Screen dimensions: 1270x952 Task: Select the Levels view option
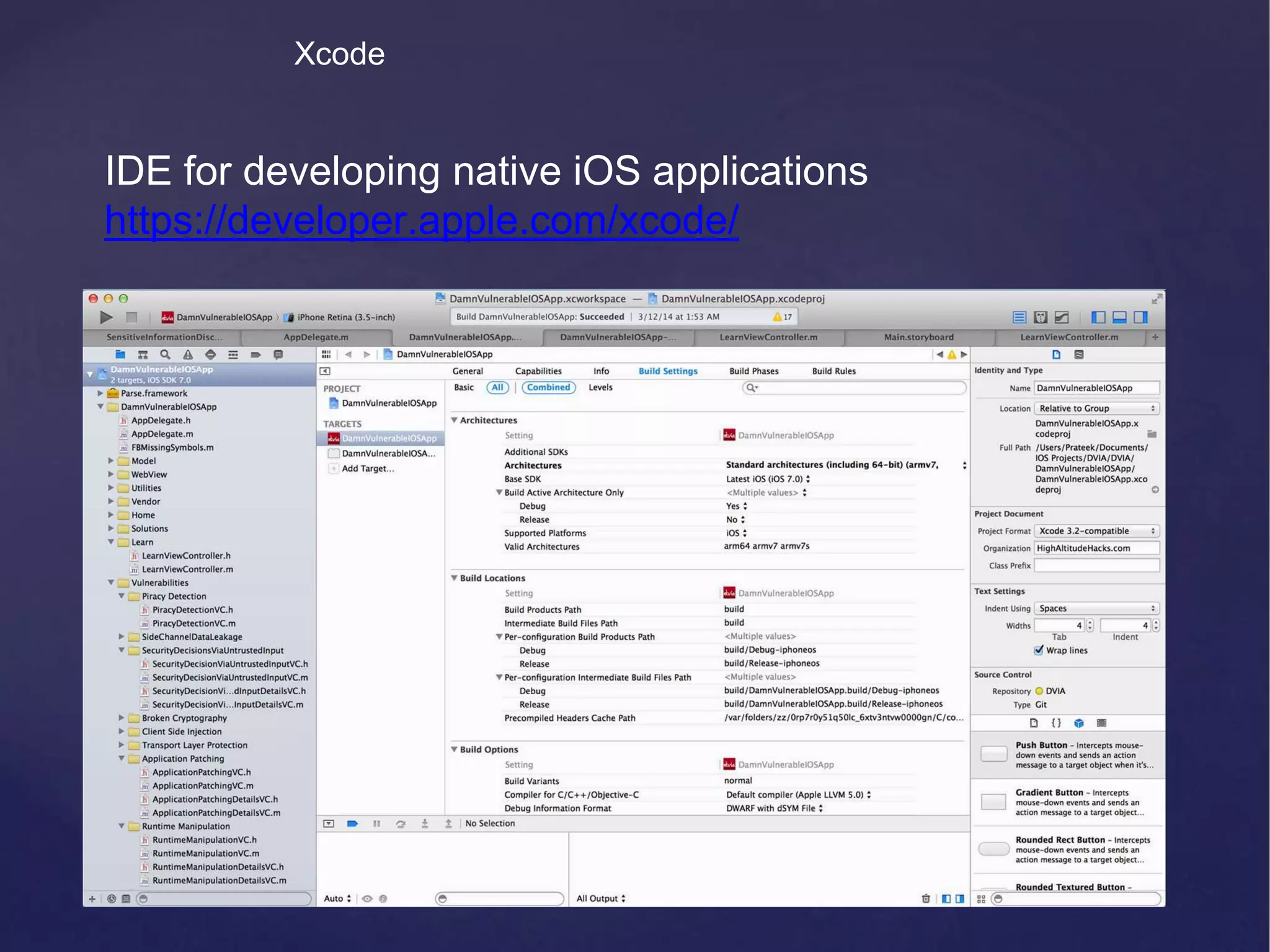click(600, 387)
